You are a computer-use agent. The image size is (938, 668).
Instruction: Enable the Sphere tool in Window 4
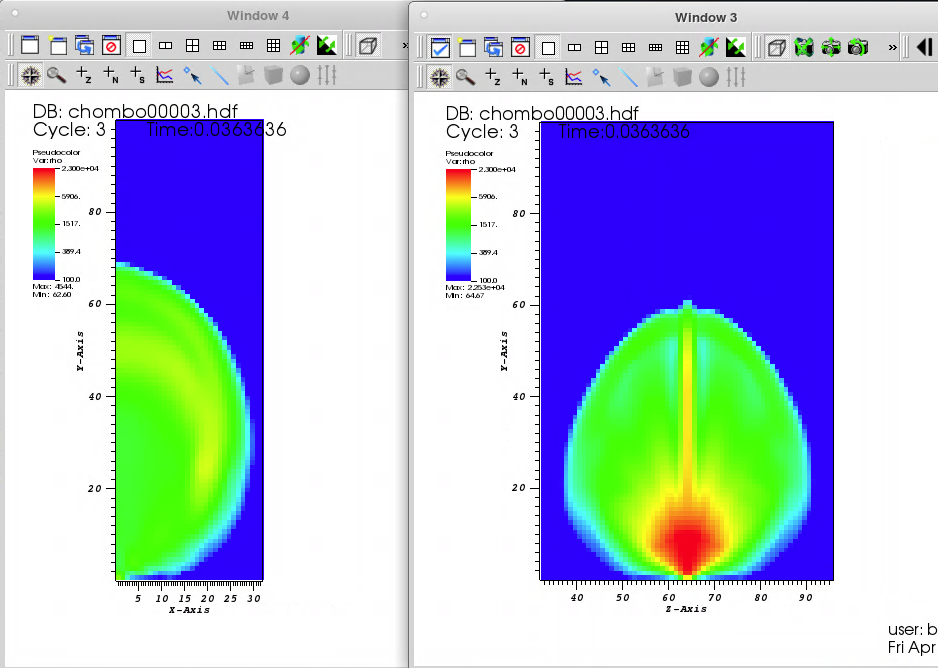(x=300, y=75)
